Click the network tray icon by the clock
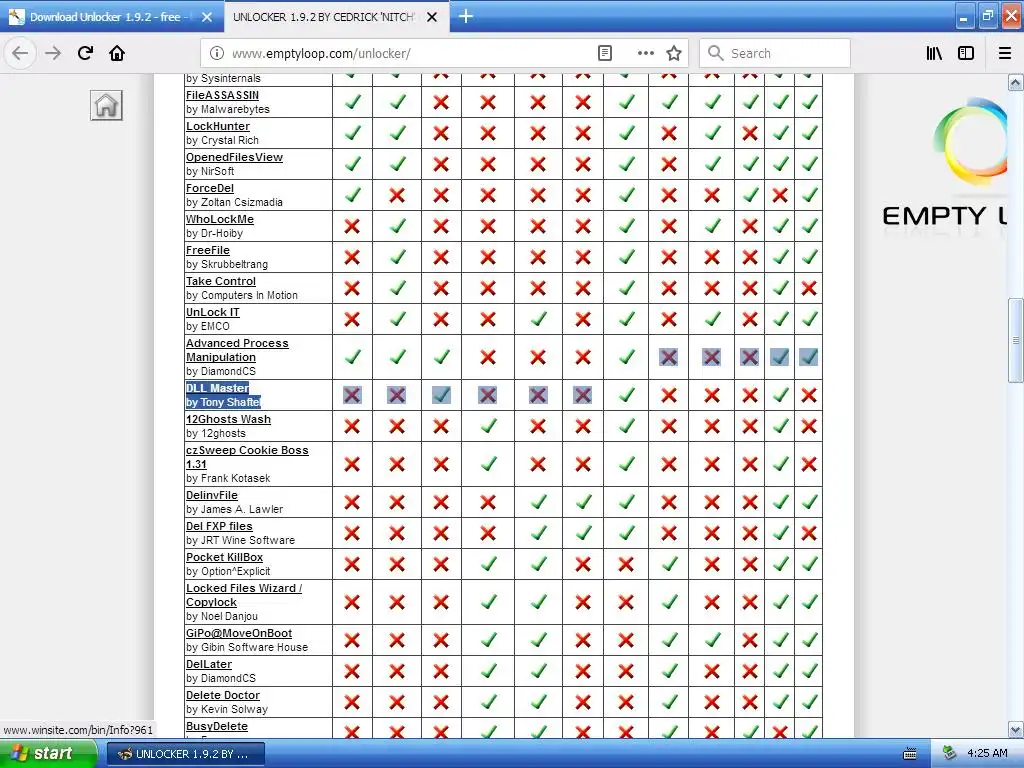Image resolution: width=1024 pixels, height=768 pixels. pyautogui.click(x=950, y=753)
